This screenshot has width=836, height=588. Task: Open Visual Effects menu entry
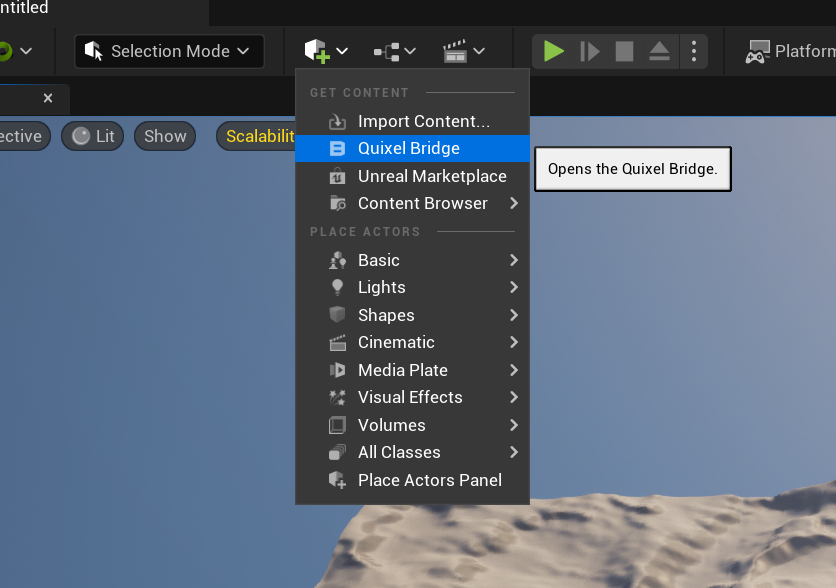tap(413, 397)
